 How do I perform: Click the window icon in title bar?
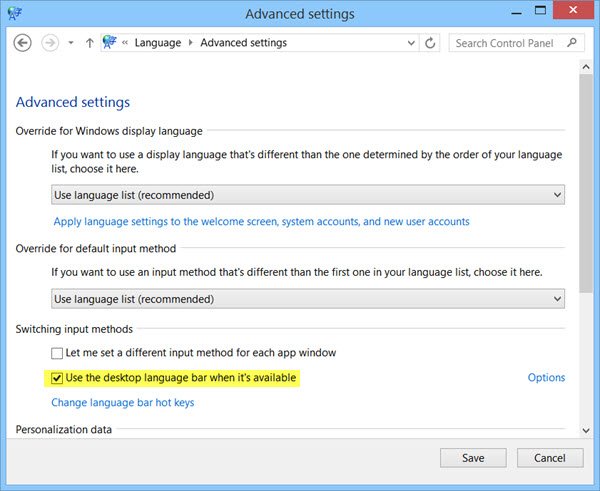click(x=17, y=13)
